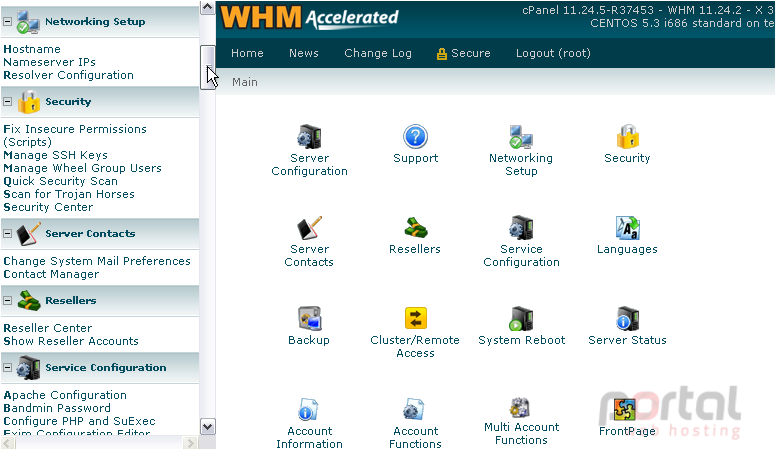Click sidebar horizontal scroll right arrow
The image size is (776, 450).
[190, 443]
